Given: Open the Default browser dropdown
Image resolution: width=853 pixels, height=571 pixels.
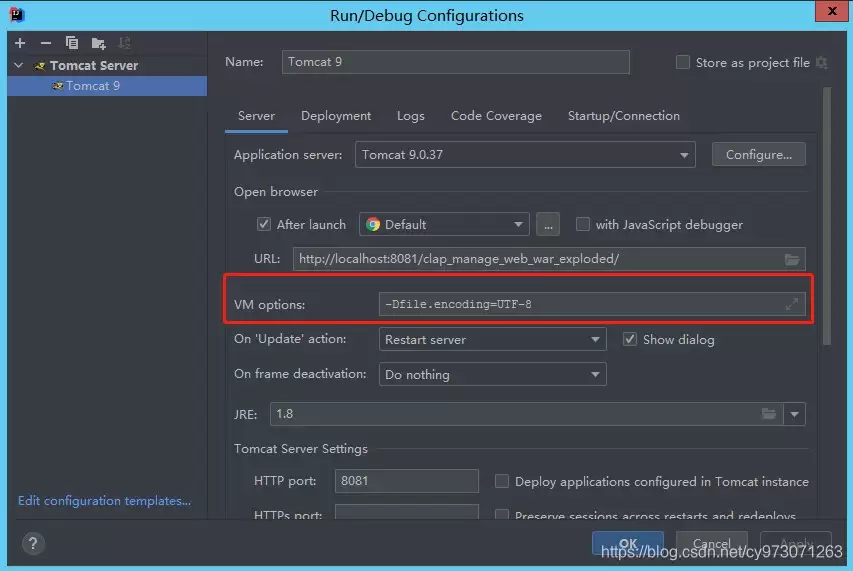Looking at the screenshot, I should point(444,224).
